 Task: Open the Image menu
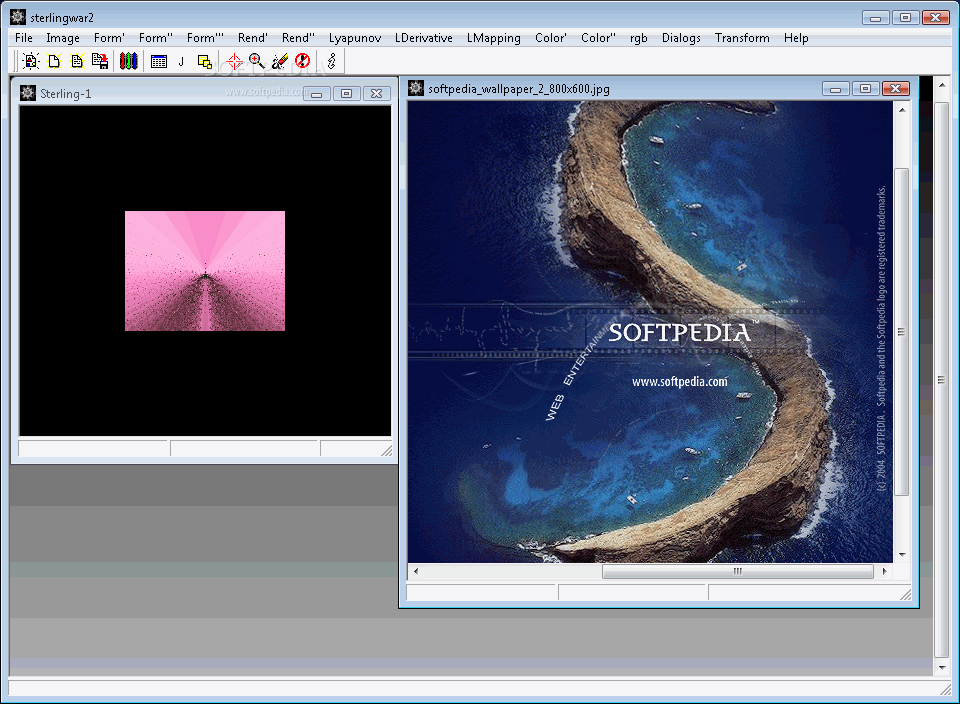click(63, 38)
